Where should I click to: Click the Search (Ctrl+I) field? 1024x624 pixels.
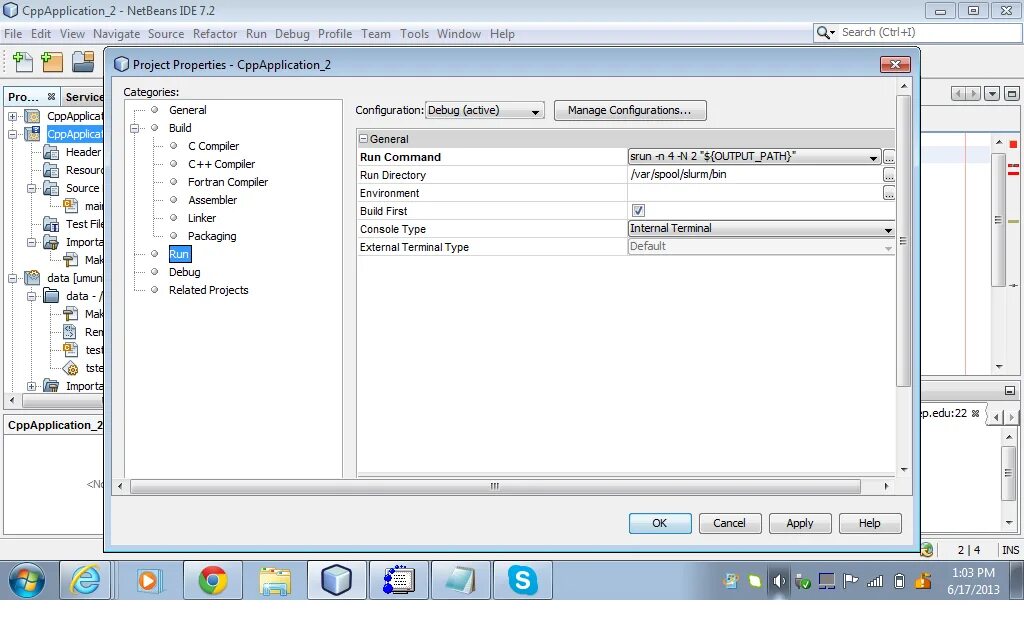(930, 33)
